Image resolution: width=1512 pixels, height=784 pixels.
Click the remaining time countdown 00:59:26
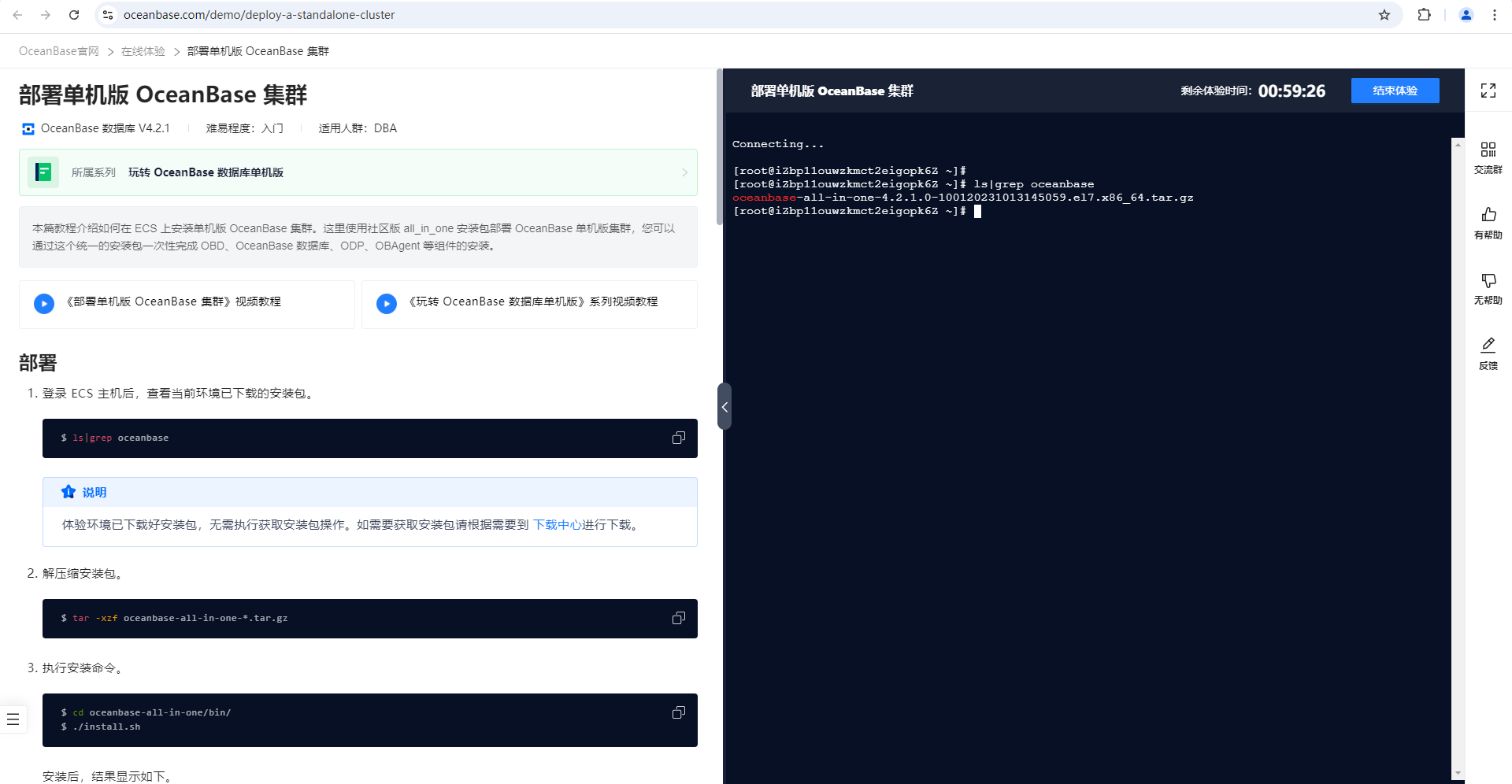click(1291, 91)
